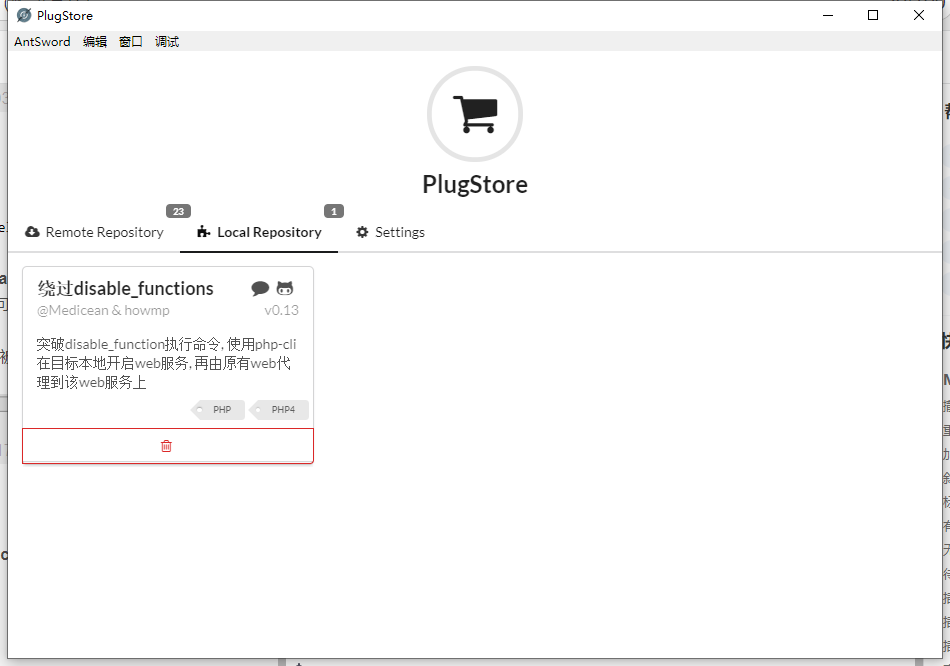Click the PHP tag on the plugin card

click(x=220, y=409)
